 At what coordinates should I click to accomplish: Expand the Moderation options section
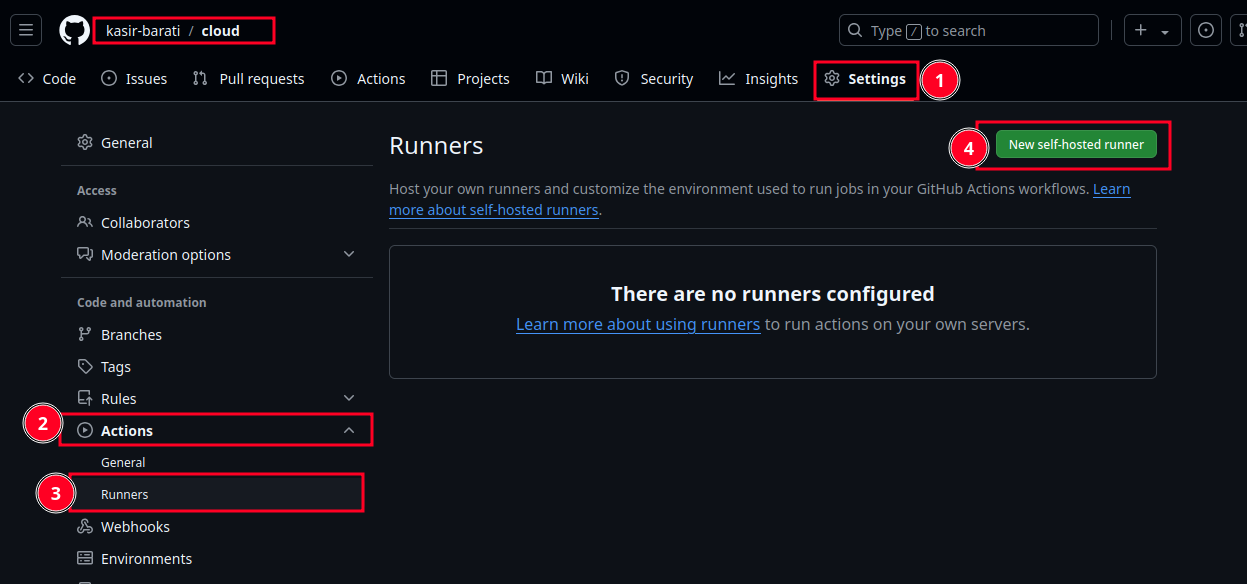349,254
